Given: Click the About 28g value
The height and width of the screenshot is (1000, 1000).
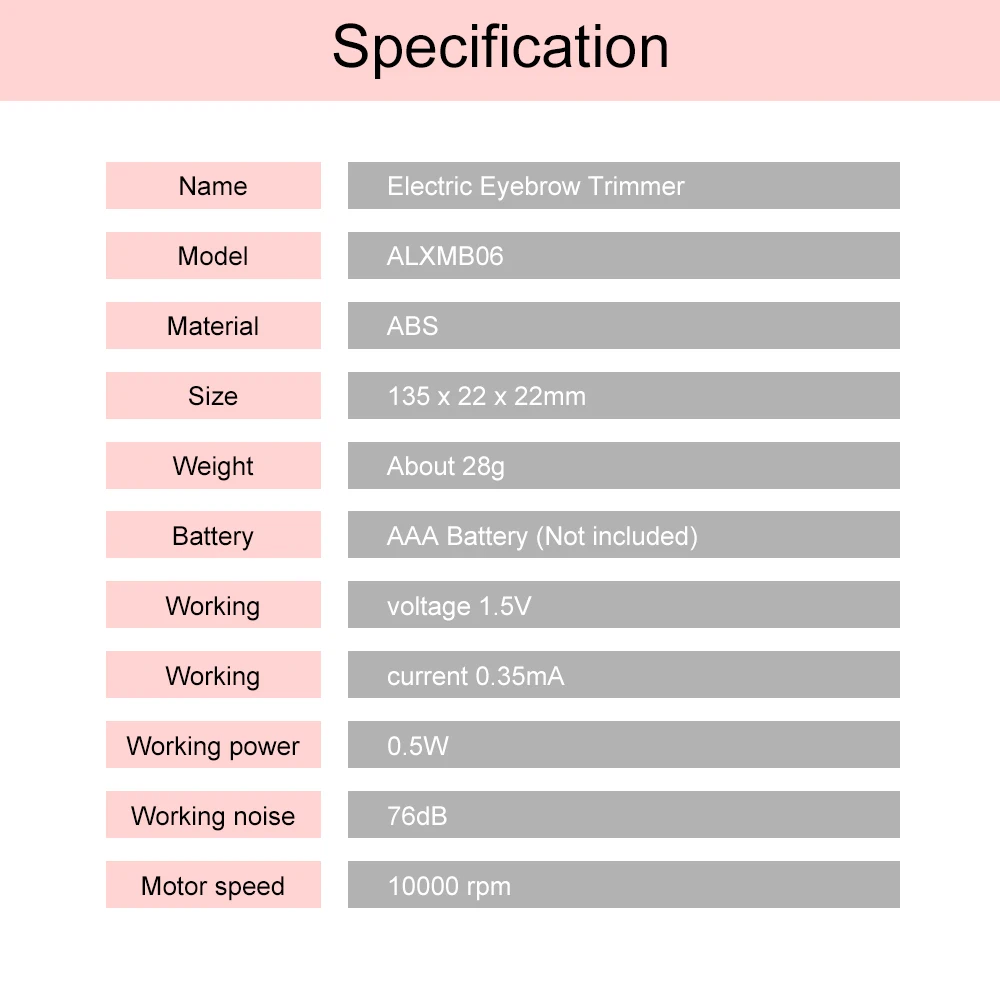Looking at the screenshot, I should [445, 466].
